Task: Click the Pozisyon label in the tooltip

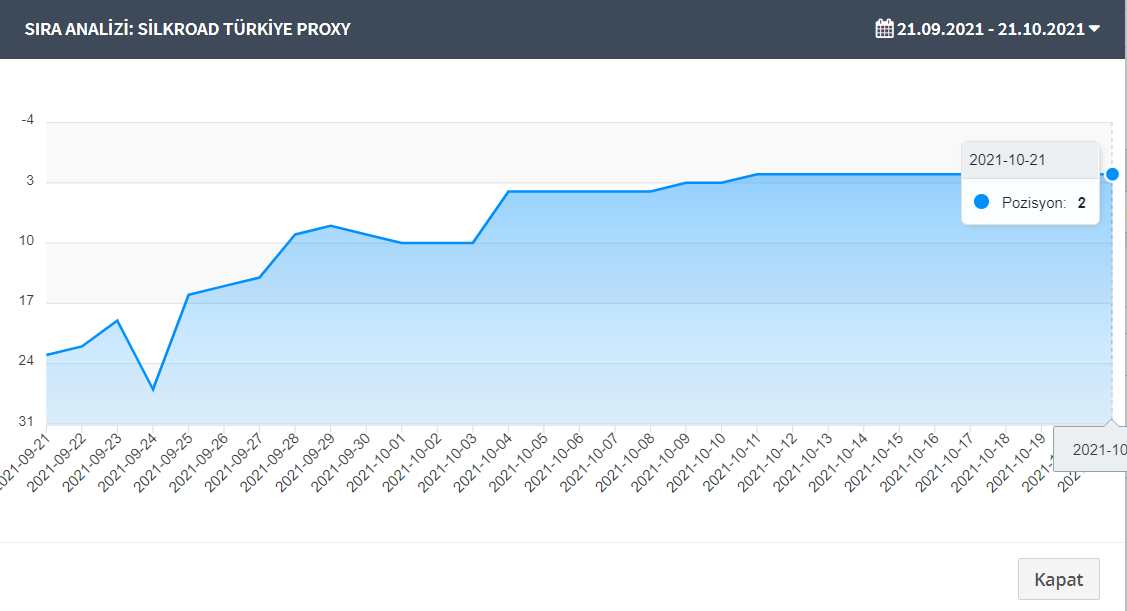Action: click(1034, 203)
